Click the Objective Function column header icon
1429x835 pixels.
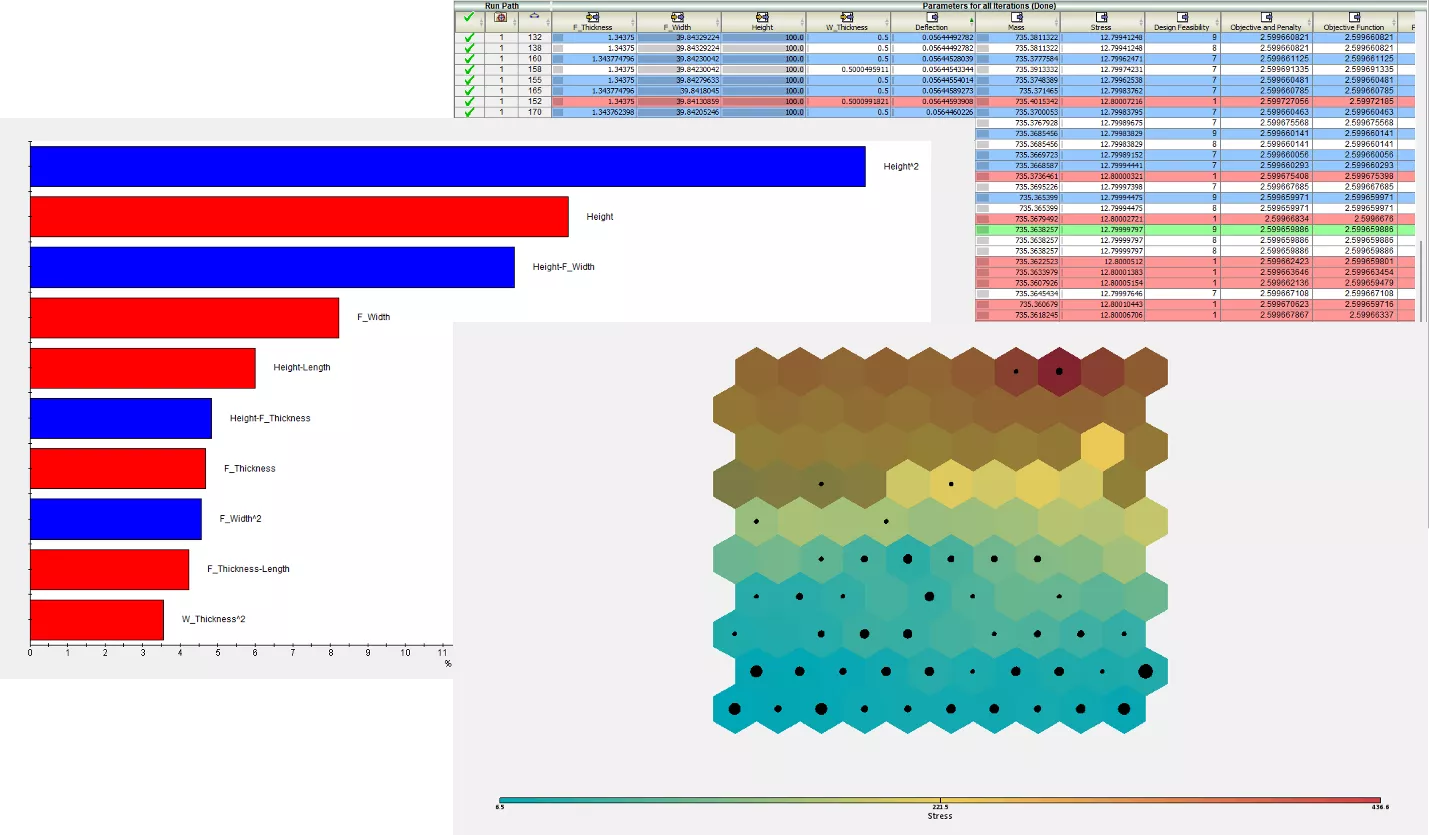click(1353, 18)
